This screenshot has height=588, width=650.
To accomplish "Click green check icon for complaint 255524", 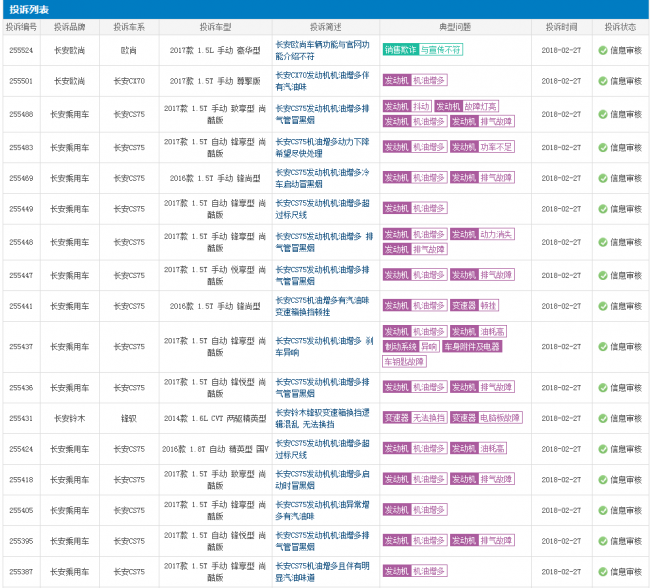I will pyautogui.click(x=602, y=50).
